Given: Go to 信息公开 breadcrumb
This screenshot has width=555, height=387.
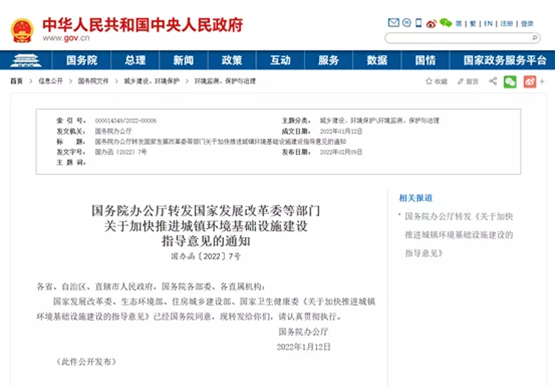Looking at the screenshot, I should click(51, 81).
